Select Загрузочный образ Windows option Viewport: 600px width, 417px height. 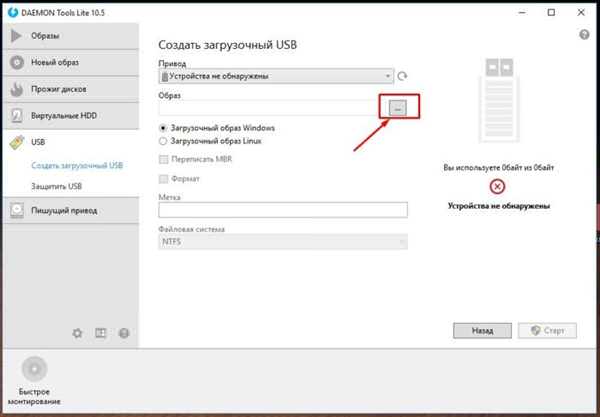tap(217, 128)
